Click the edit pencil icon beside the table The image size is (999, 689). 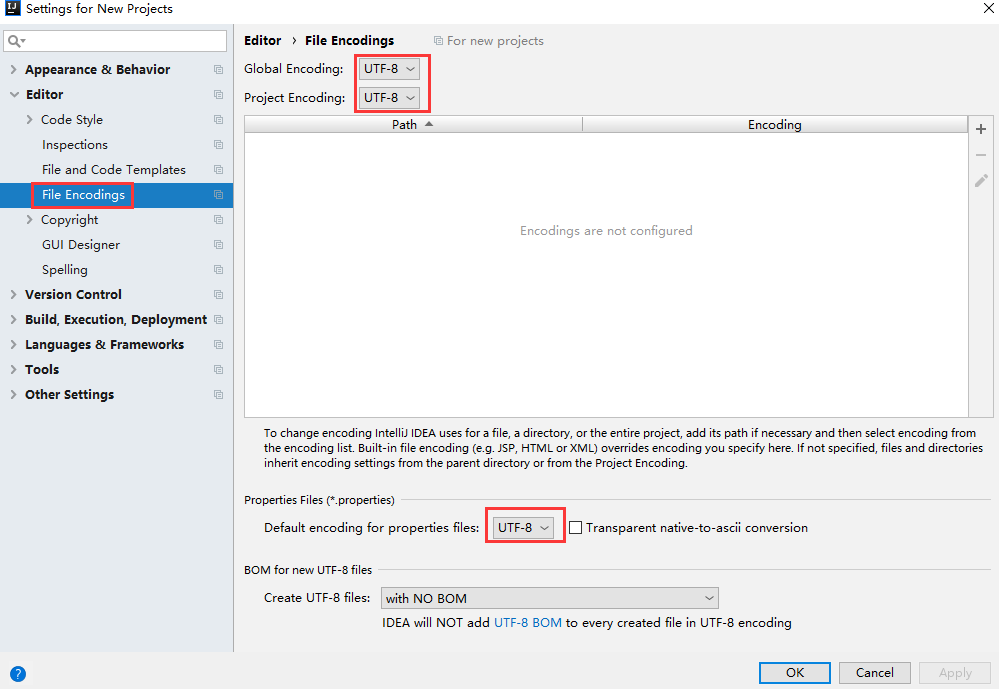point(981,181)
